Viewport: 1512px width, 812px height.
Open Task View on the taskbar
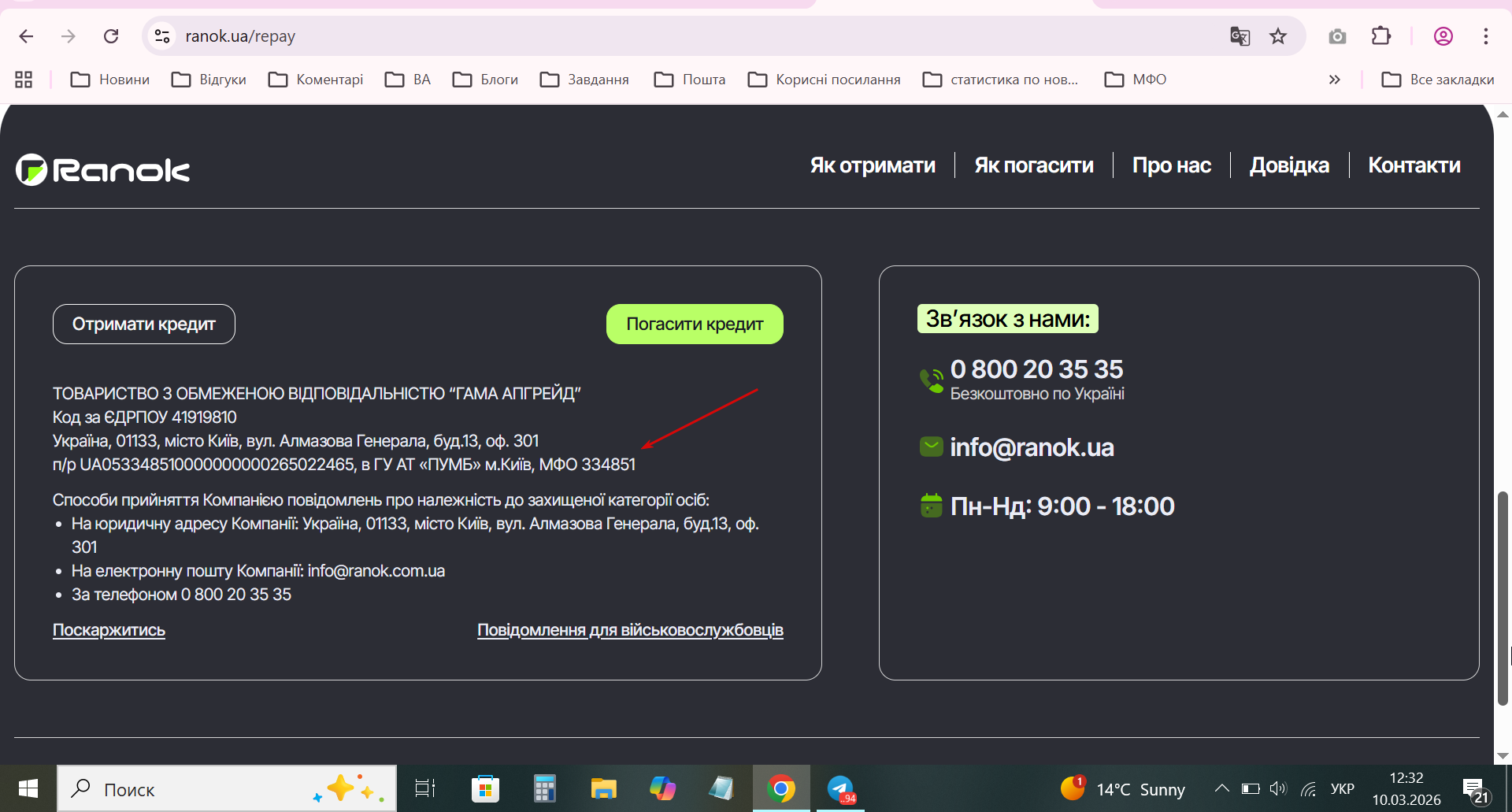[425, 788]
